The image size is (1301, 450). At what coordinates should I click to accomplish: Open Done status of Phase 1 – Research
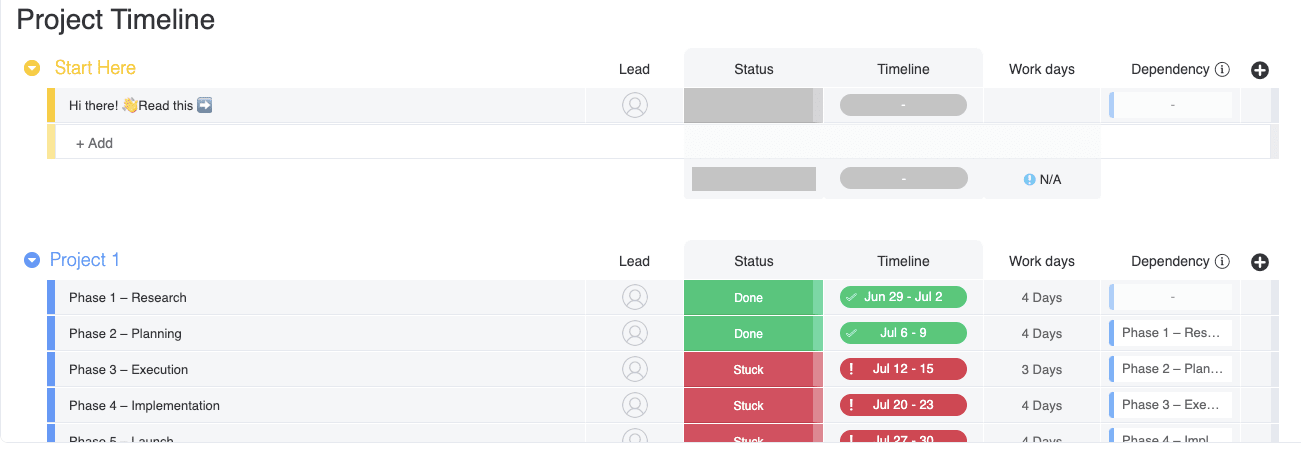(x=748, y=298)
